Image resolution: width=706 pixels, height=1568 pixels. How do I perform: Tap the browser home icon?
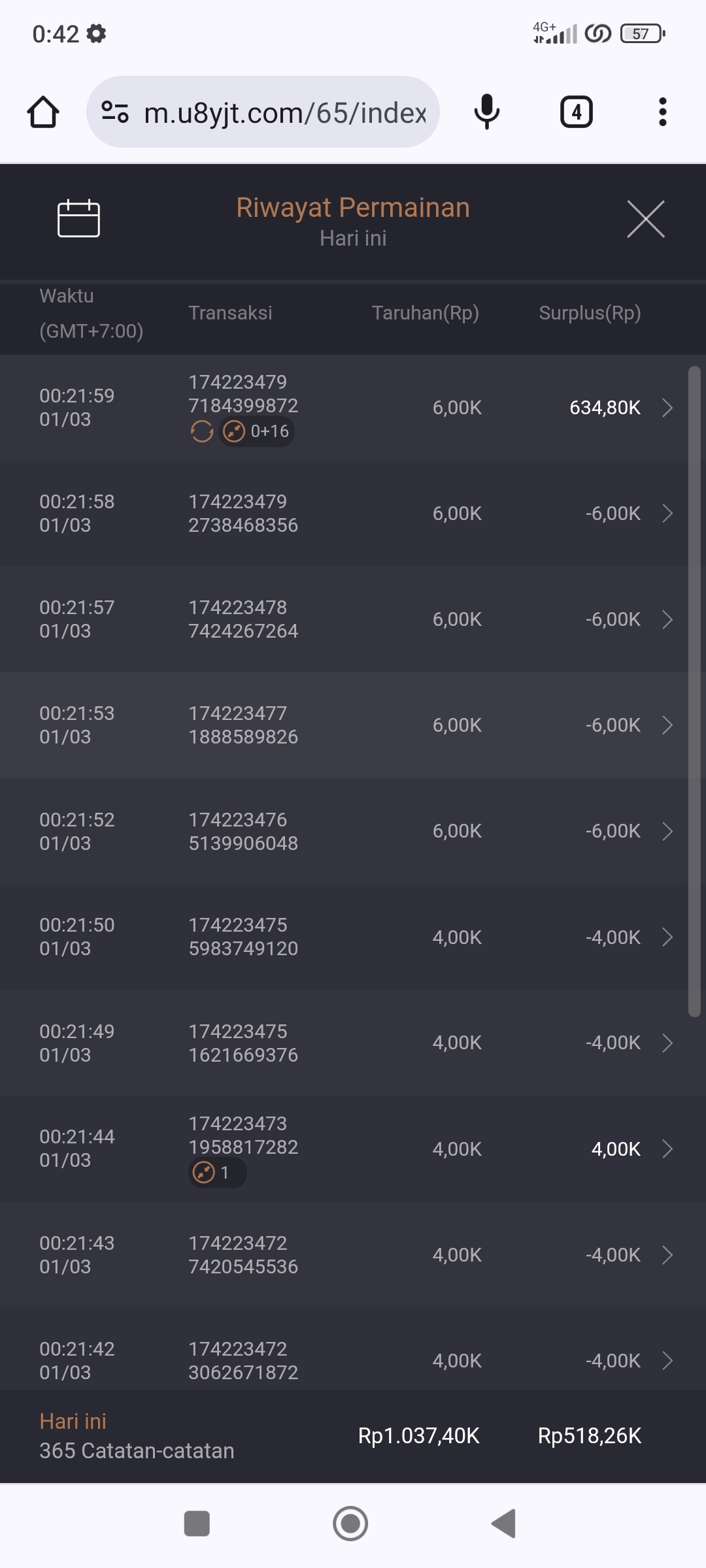pyautogui.click(x=43, y=112)
